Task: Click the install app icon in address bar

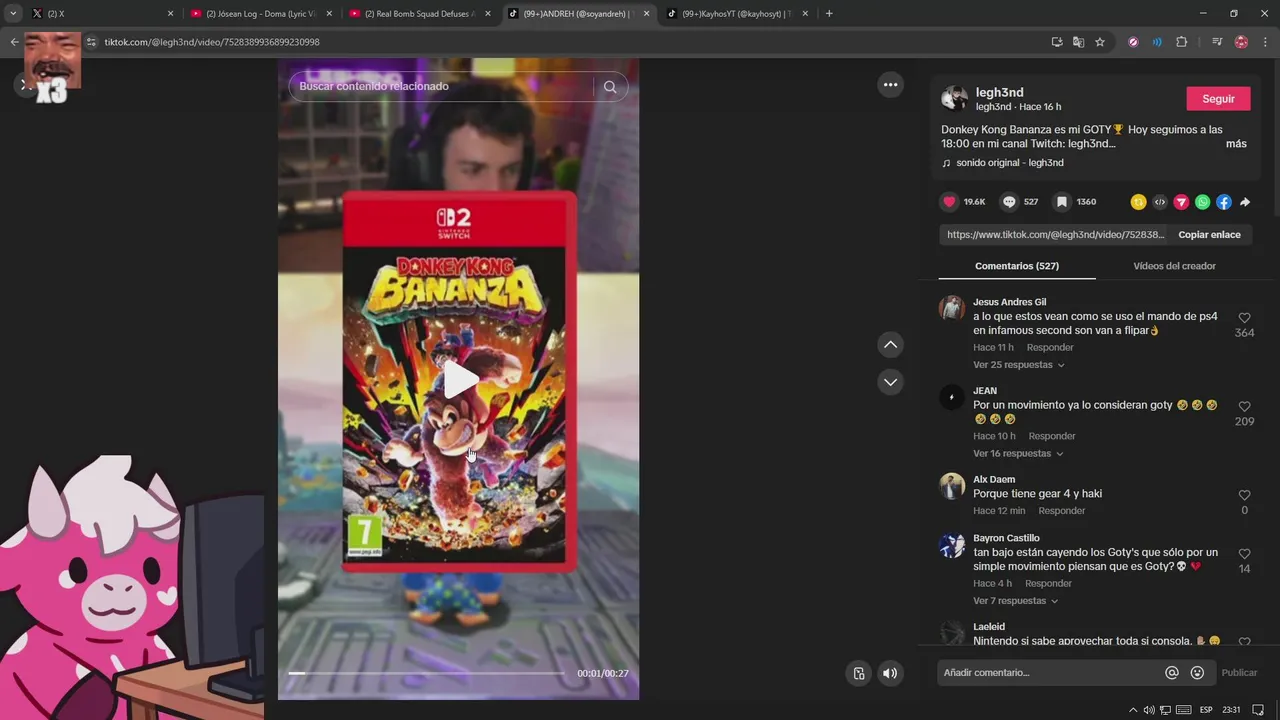Action: click(x=1057, y=42)
